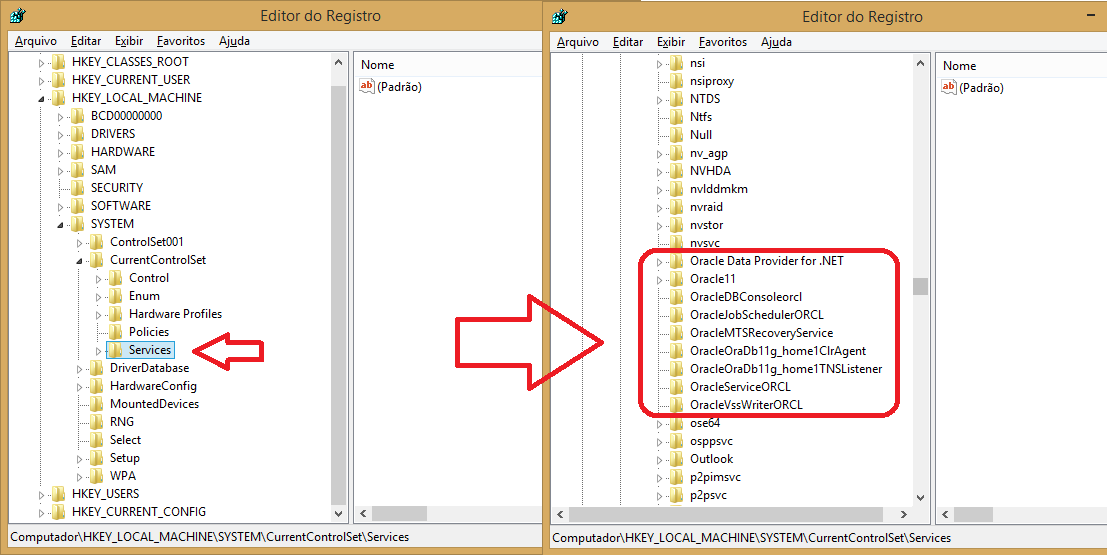Open Editar menu in right Registry Editor

point(628,42)
